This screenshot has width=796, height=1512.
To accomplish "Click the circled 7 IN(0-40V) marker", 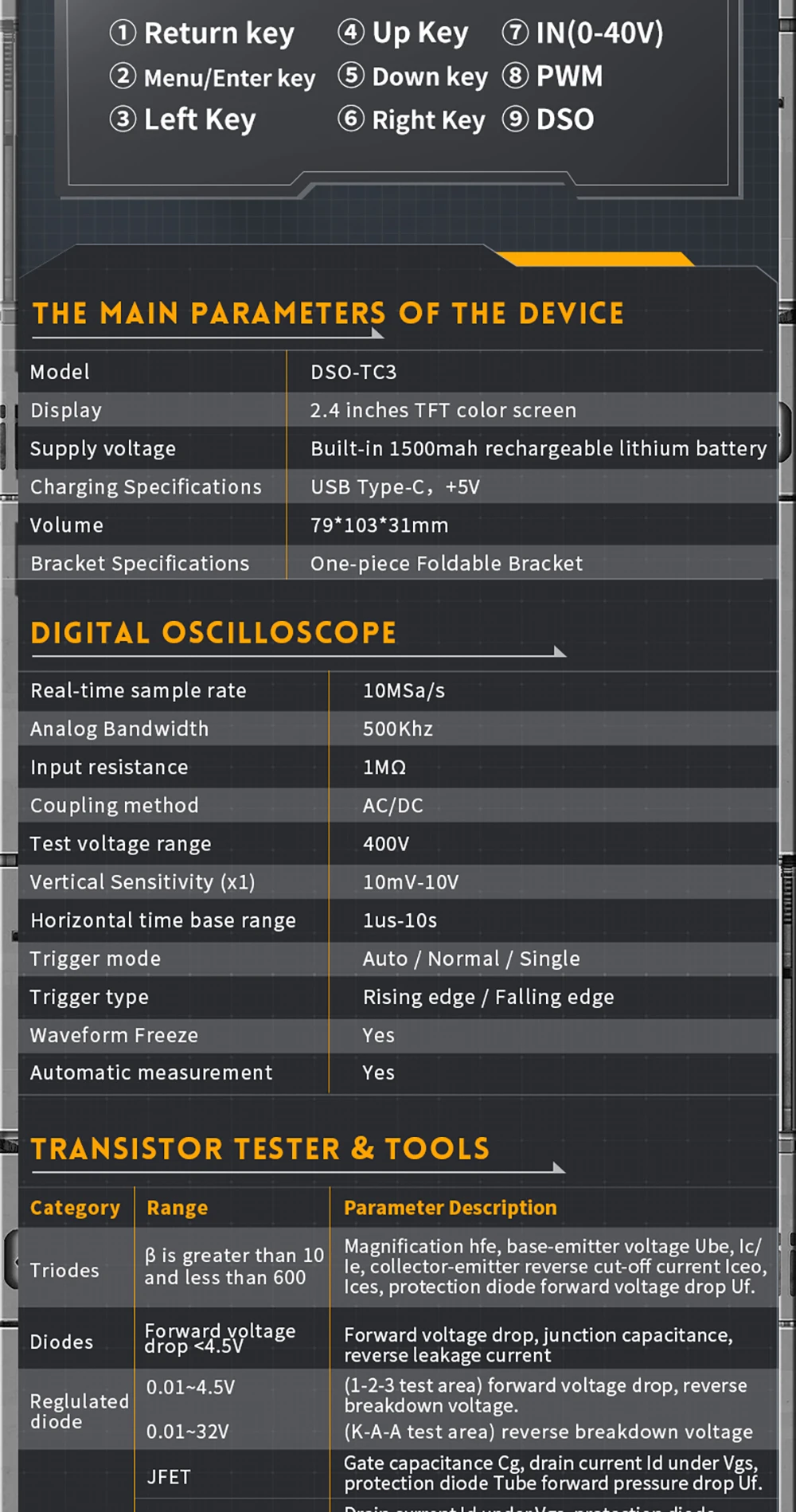I will 515,33.
